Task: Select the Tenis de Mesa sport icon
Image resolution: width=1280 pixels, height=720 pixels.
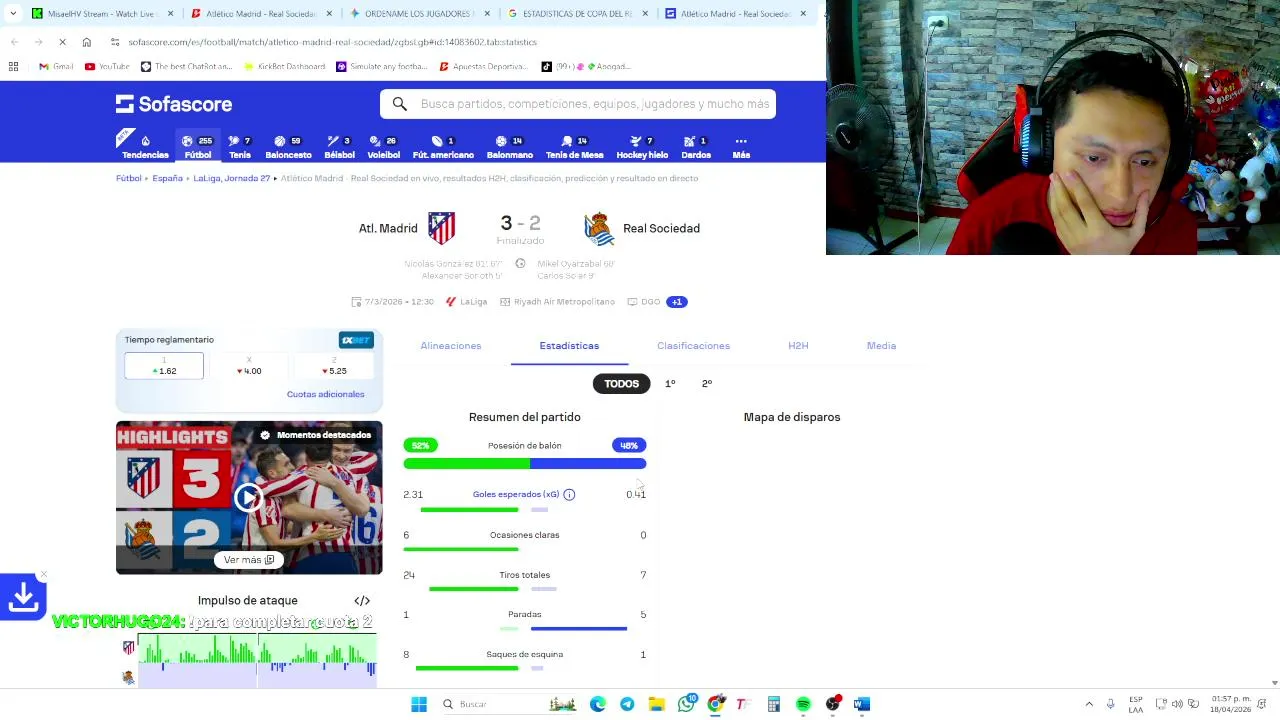Action: pos(574,147)
